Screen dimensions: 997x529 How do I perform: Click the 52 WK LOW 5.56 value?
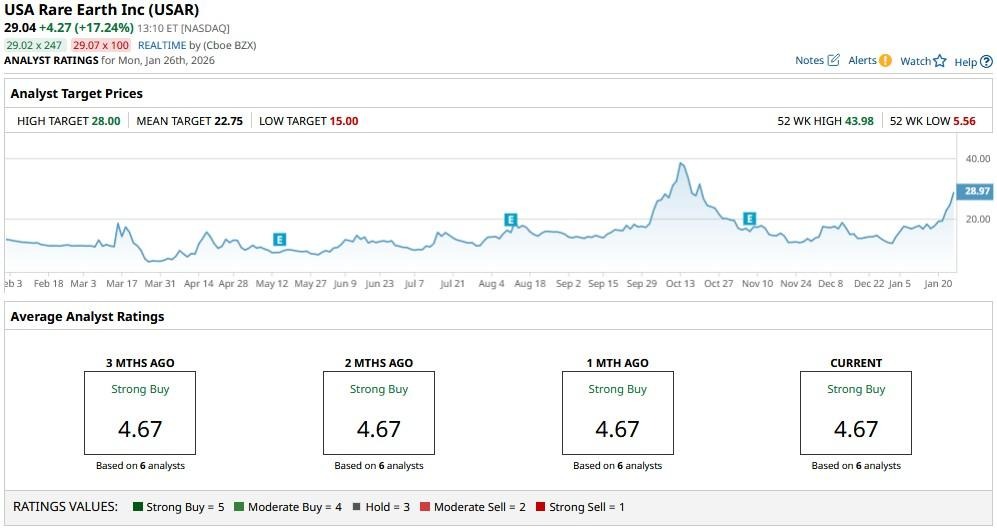[964, 121]
